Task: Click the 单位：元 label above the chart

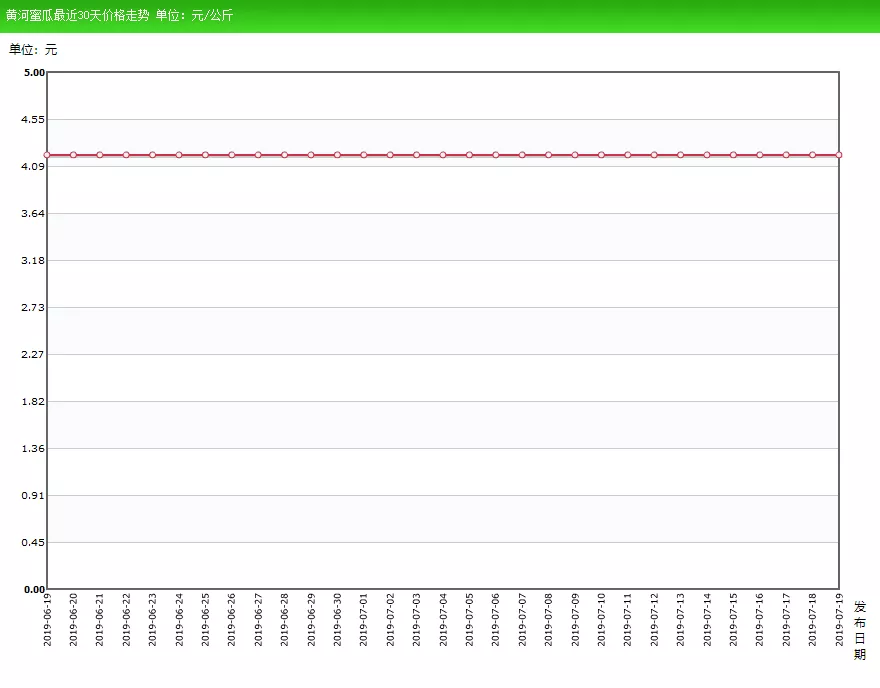Action: pos(33,49)
